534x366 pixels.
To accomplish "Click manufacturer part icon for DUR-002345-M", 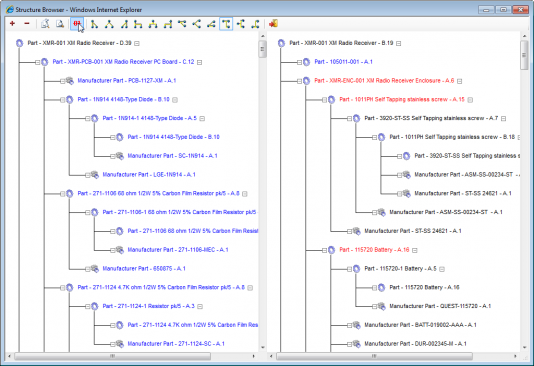I will (357, 344).
